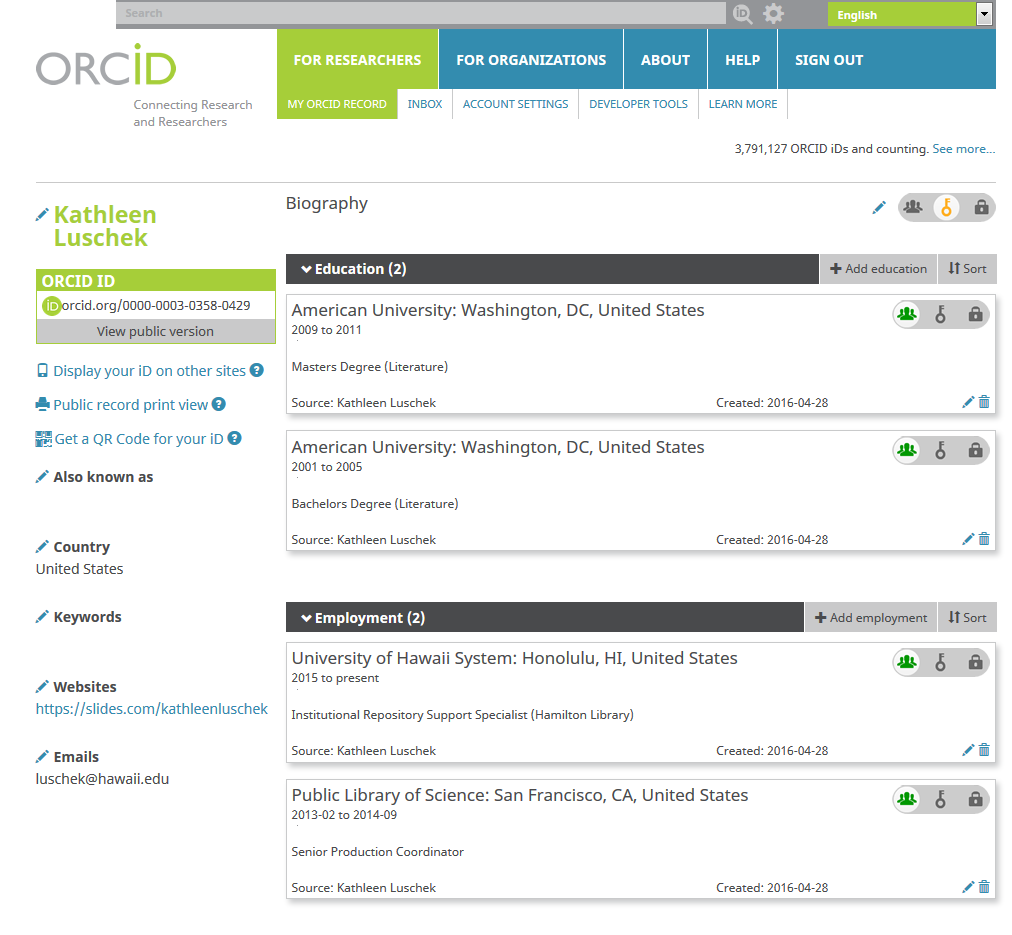Edit the Country section pencil icon
Image resolution: width=1012 pixels, height=935 pixels.
tap(42, 547)
